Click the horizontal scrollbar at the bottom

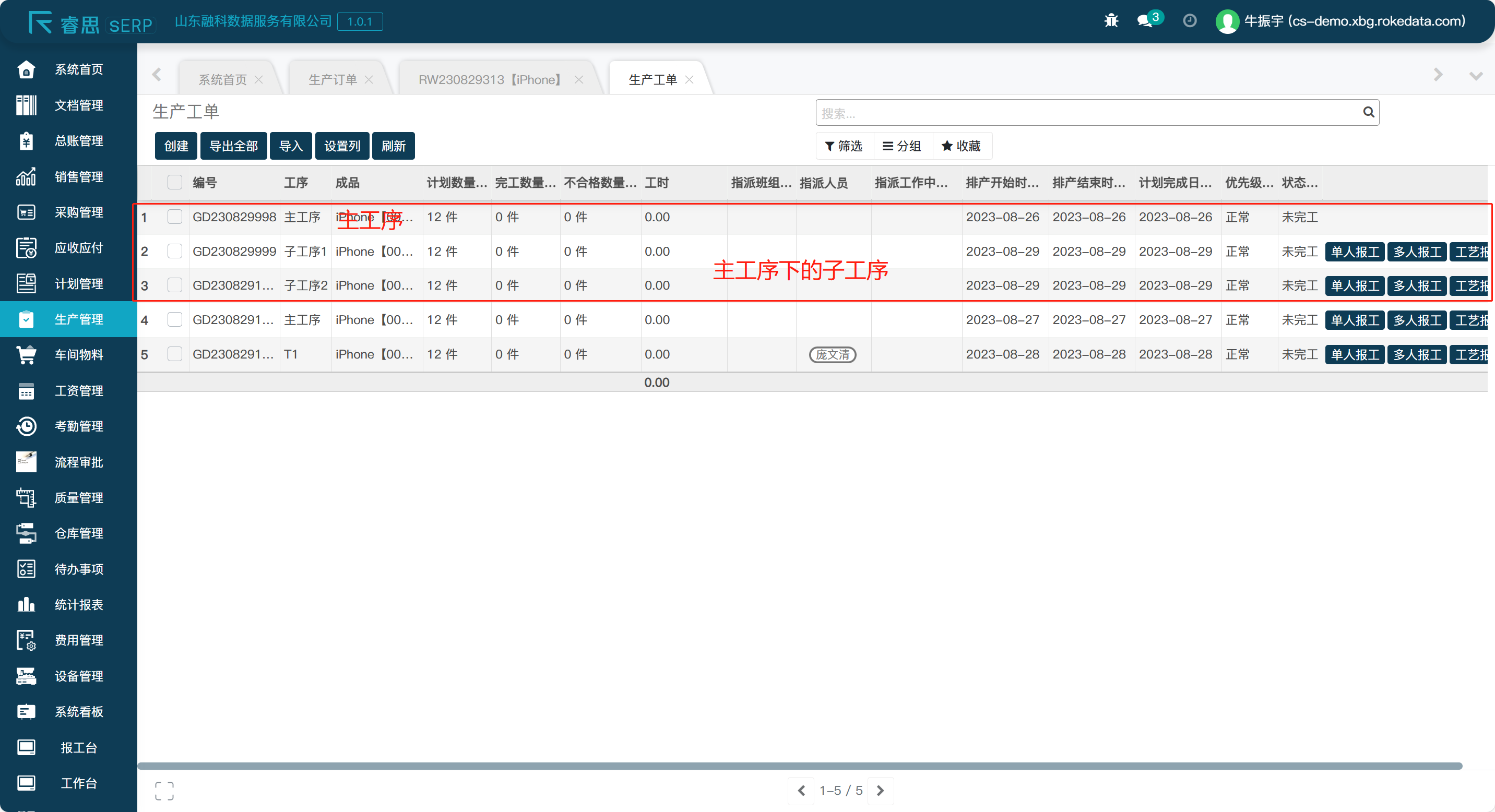coord(799,766)
